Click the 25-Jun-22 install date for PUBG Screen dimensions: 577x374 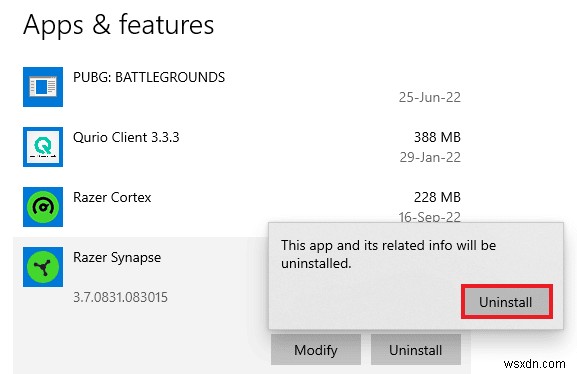(430, 97)
